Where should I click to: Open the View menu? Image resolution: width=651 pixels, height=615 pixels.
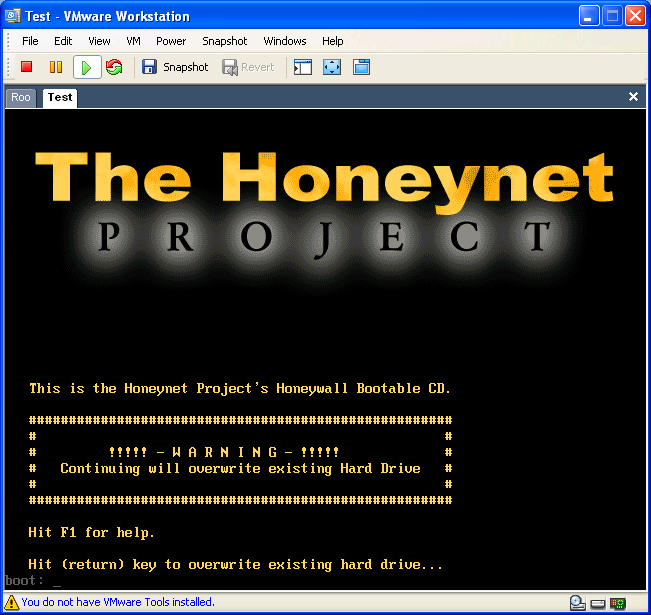click(99, 41)
